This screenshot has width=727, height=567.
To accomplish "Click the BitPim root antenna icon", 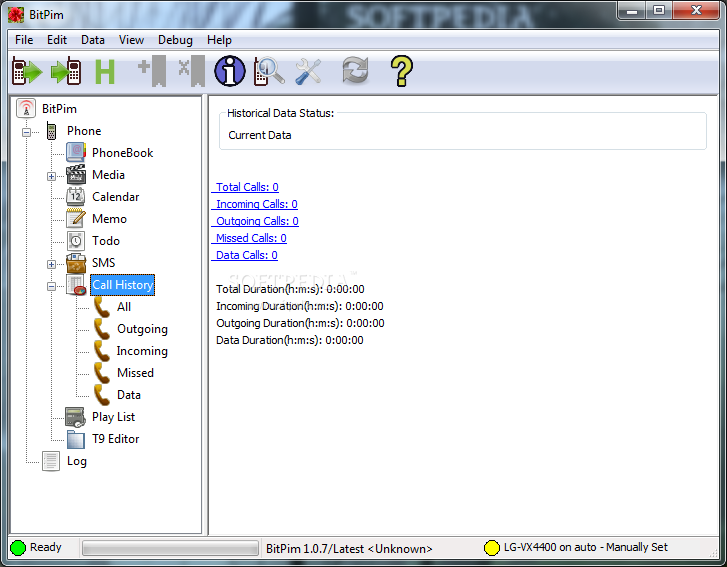I will coord(26,108).
